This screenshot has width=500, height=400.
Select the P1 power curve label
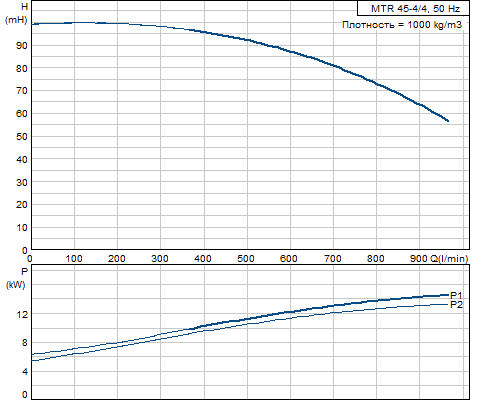point(456,295)
